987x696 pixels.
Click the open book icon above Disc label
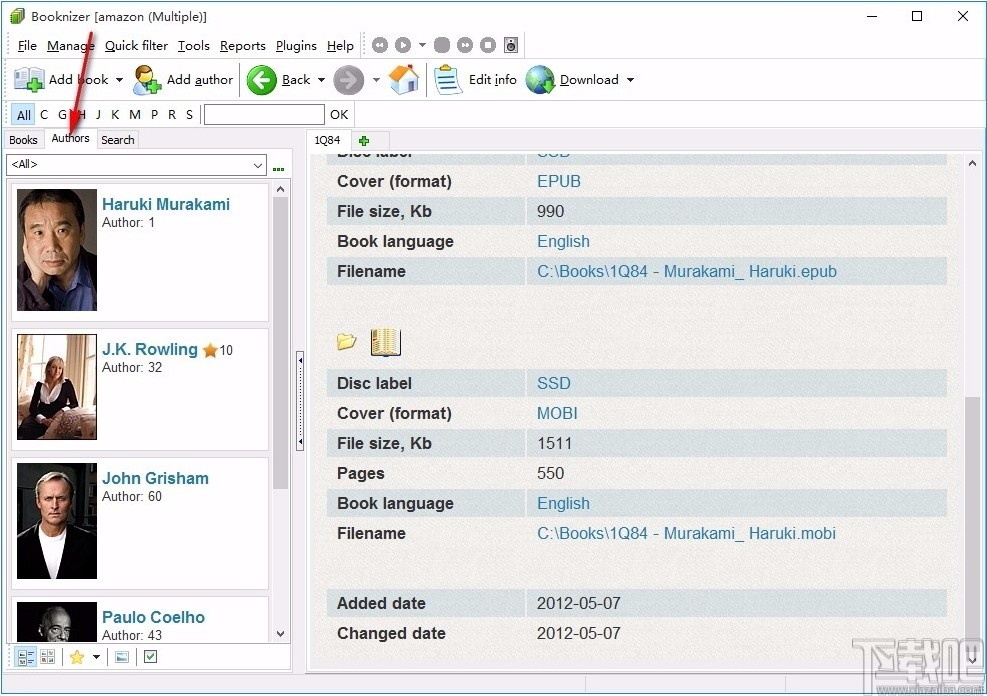pos(385,343)
